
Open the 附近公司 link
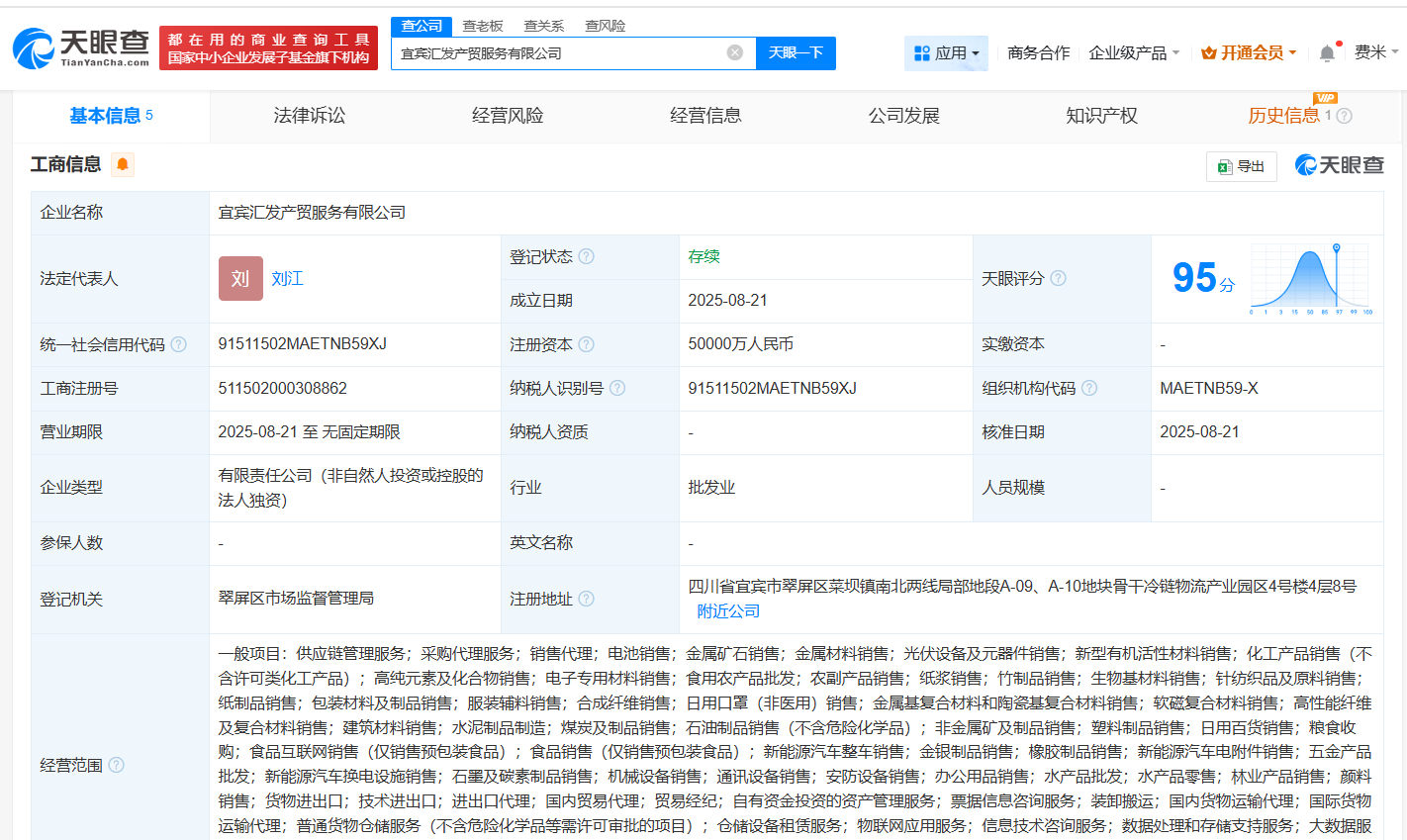coord(729,611)
